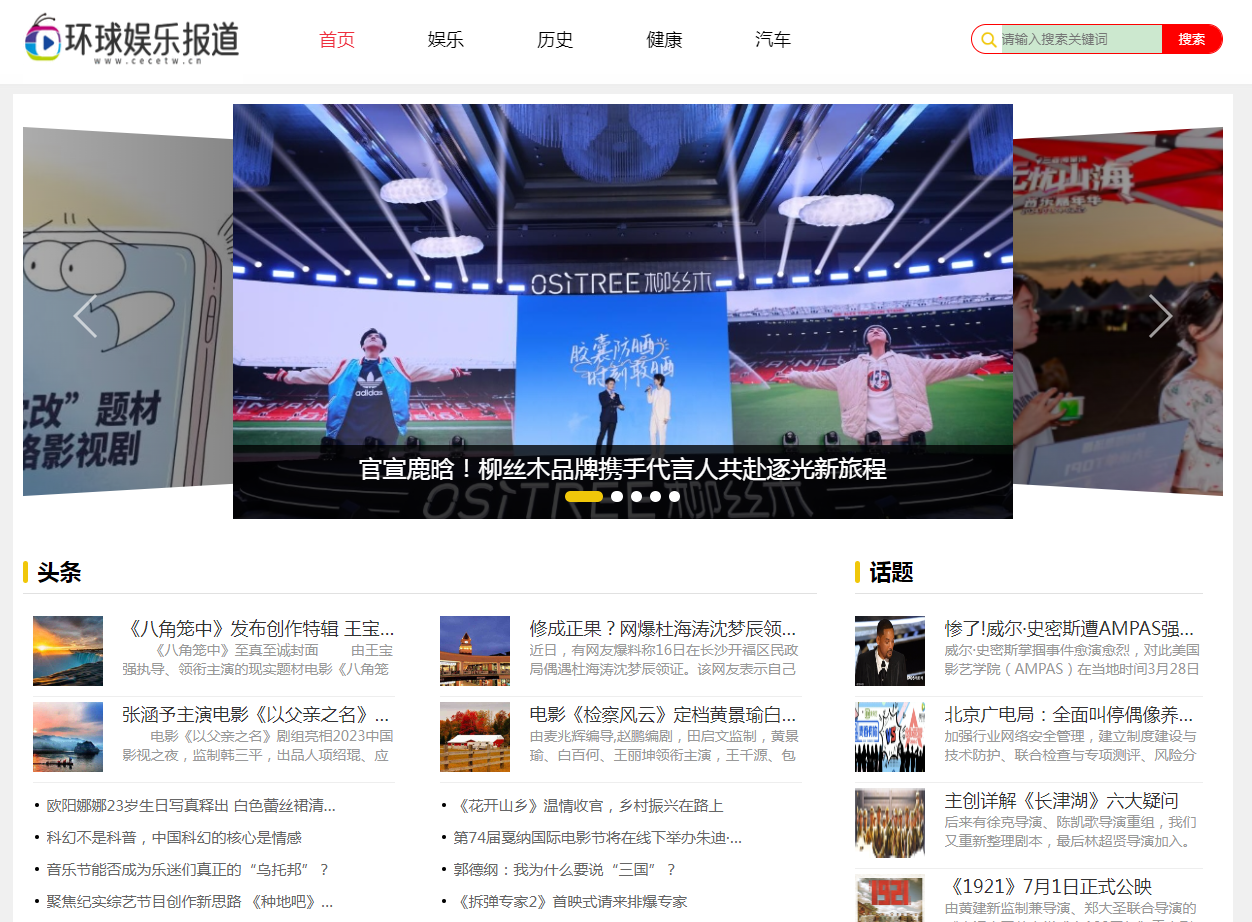Viewport: 1252px width, 922px height.
Task: Open the iceberg thumbnail beside 张涵予主演电影
Action: 68,737
